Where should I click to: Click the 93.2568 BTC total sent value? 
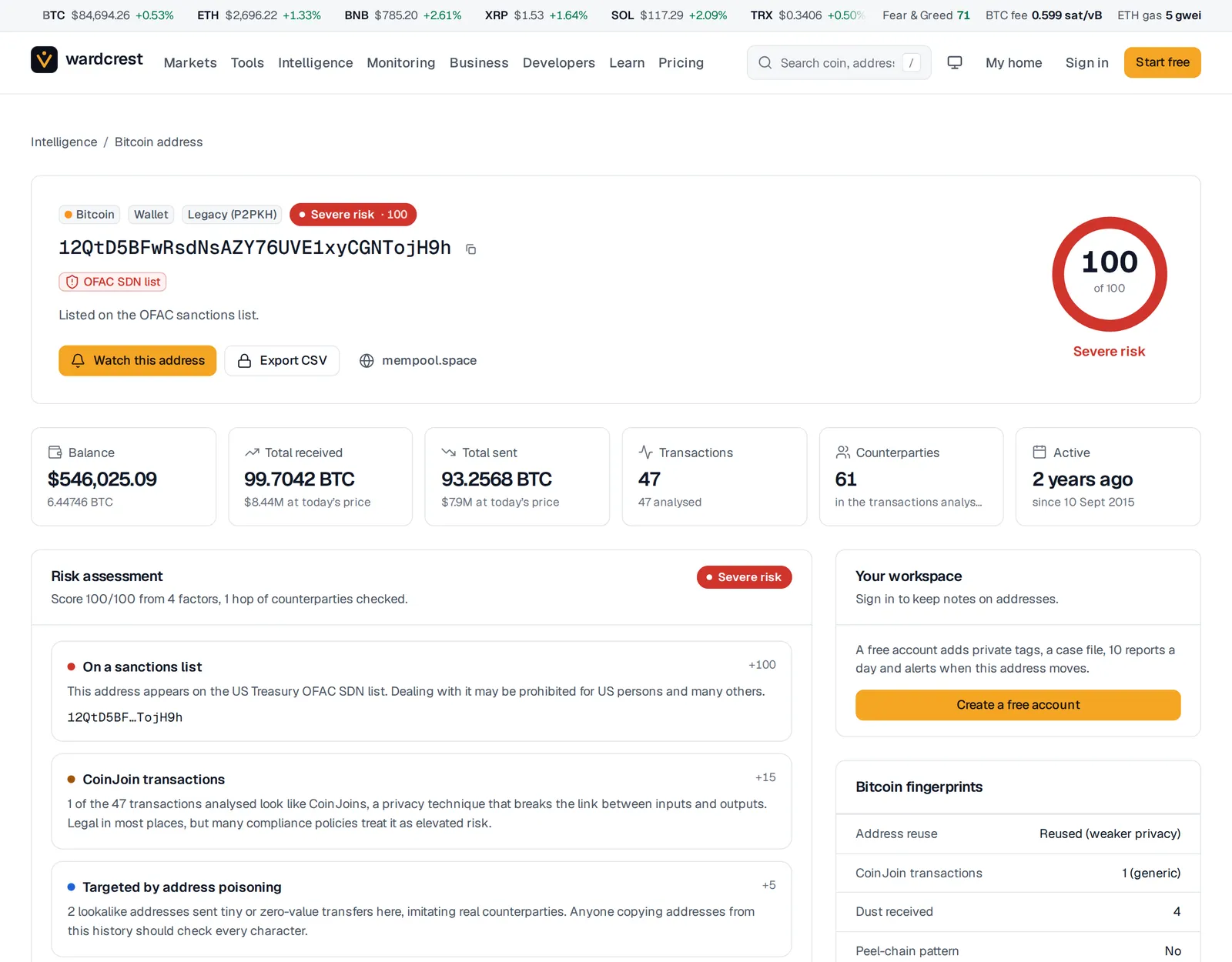497,479
